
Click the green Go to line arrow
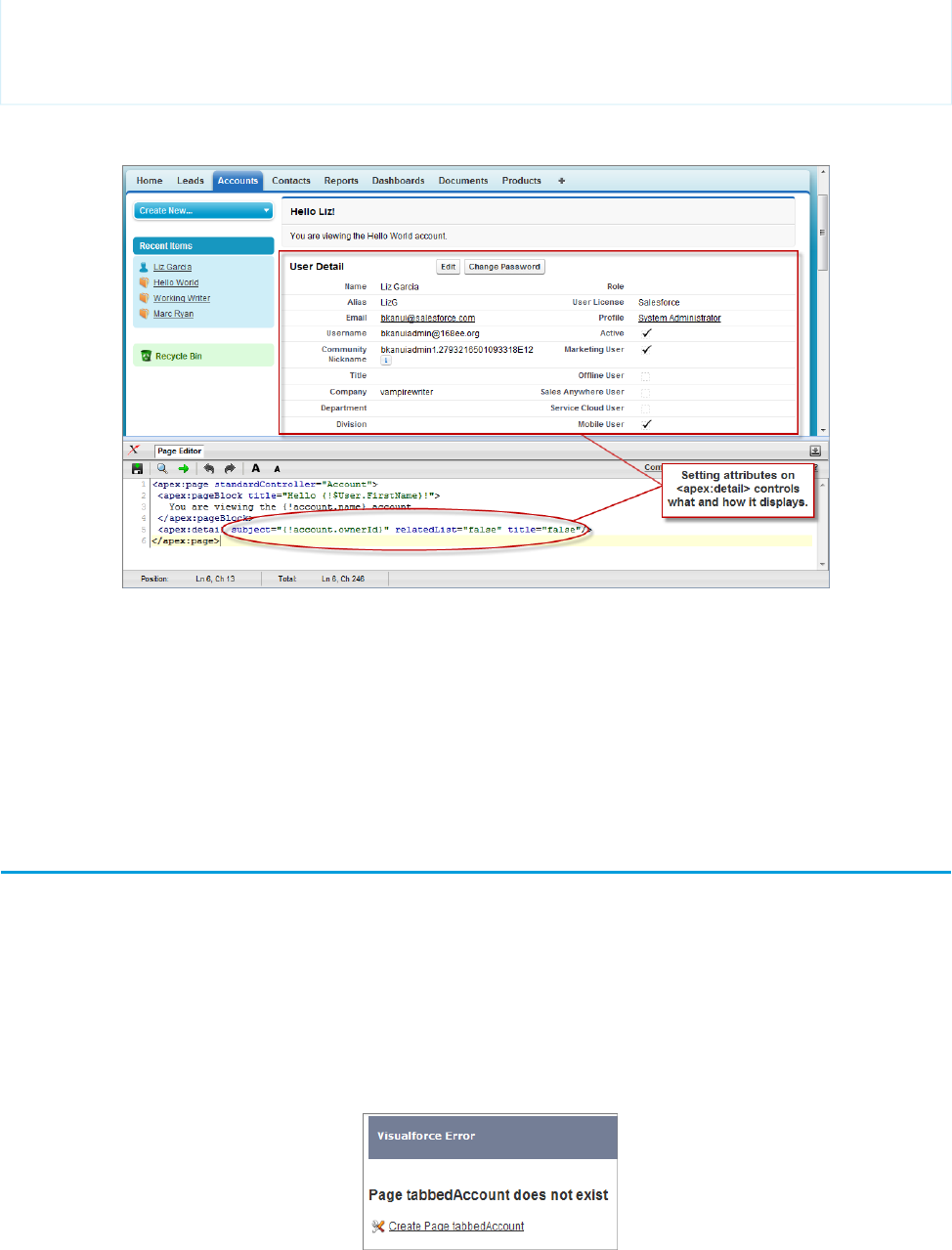click(183, 469)
